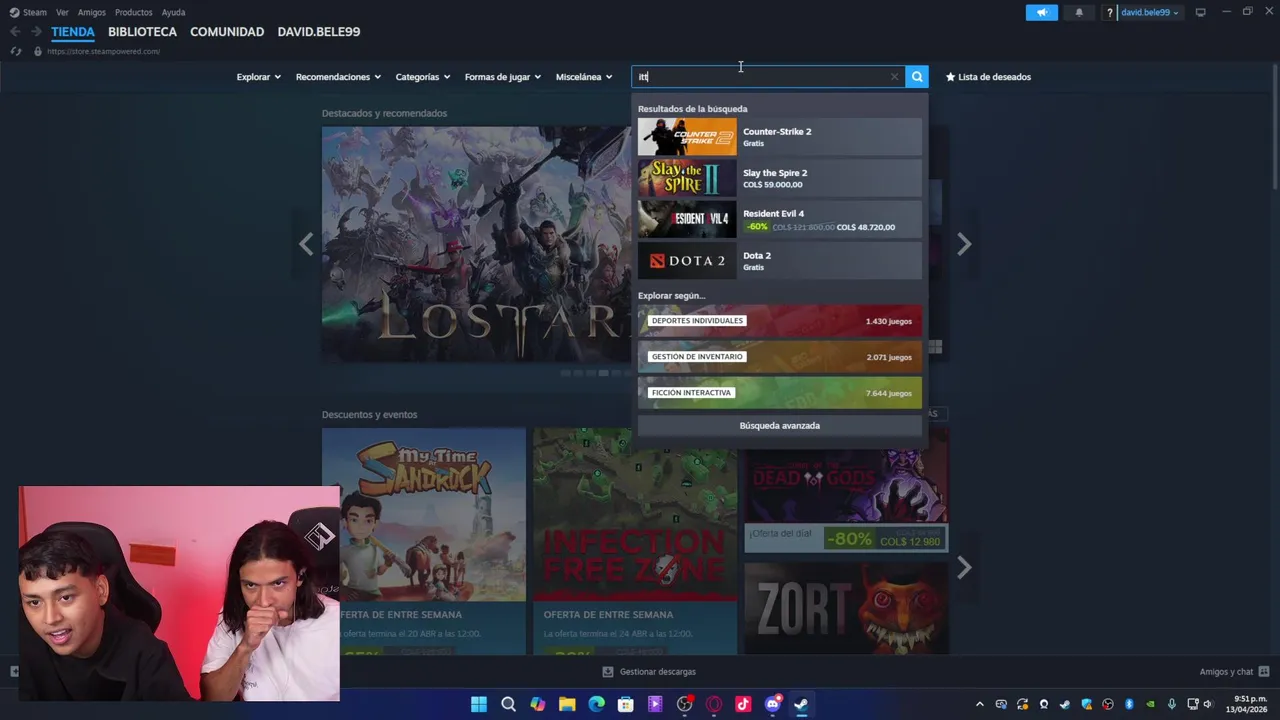Image resolution: width=1280 pixels, height=720 pixels.
Task: Expand the Explorar dropdown
Action: [259, 77]
